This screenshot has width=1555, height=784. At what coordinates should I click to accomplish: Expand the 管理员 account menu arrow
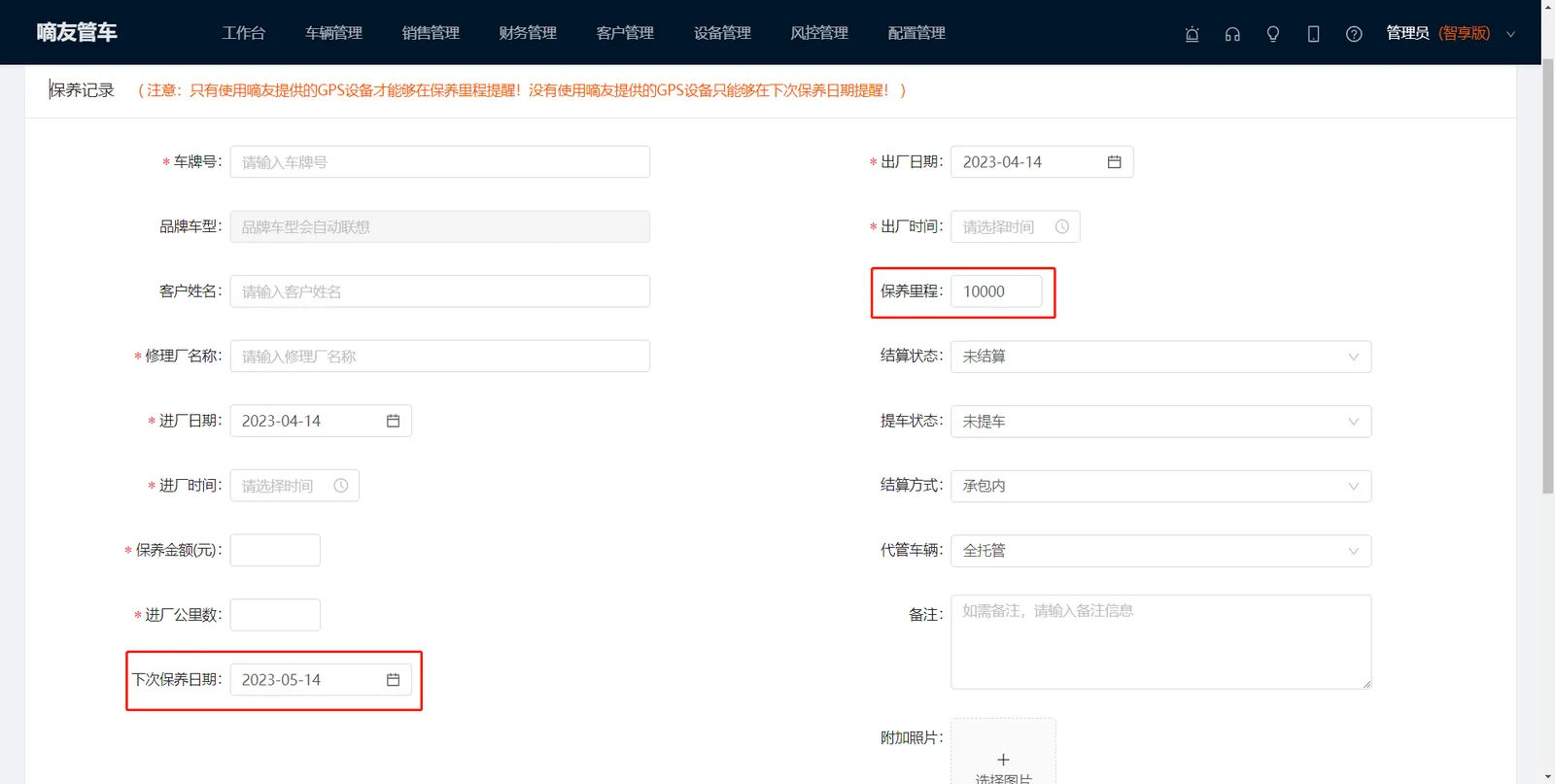click(1510, 34)
